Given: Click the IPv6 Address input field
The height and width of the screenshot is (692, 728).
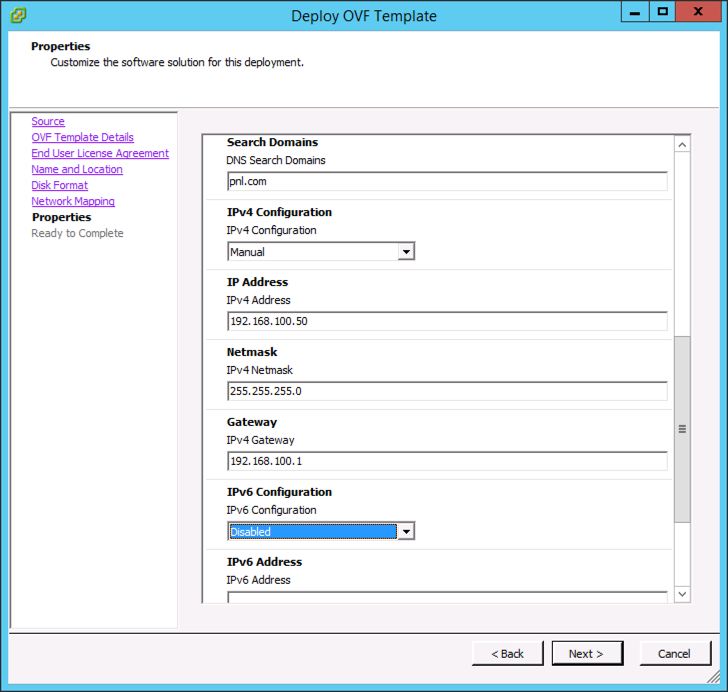Looking at the screenshot, I should click(x=447, y=597).
